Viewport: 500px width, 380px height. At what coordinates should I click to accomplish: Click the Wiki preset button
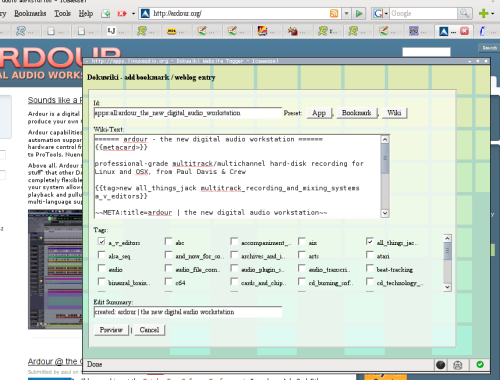394,113
